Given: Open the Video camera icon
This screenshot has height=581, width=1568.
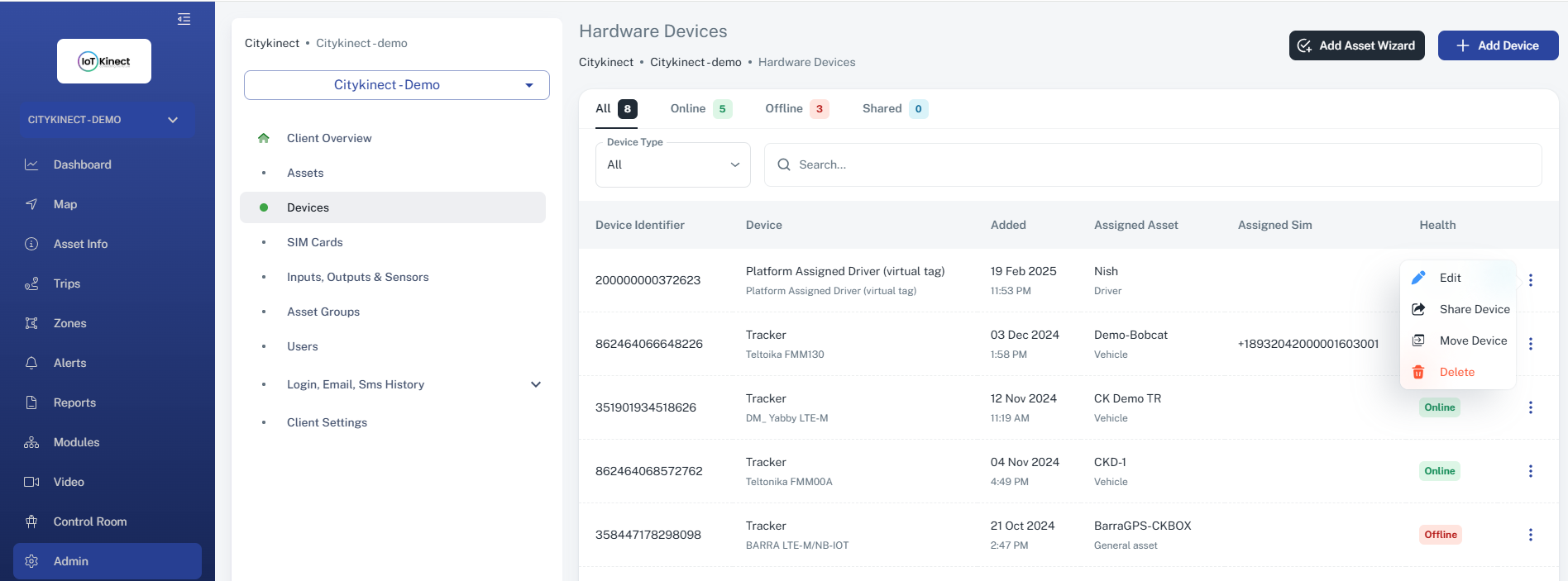Looking at the screenshot, I should 31,482.
